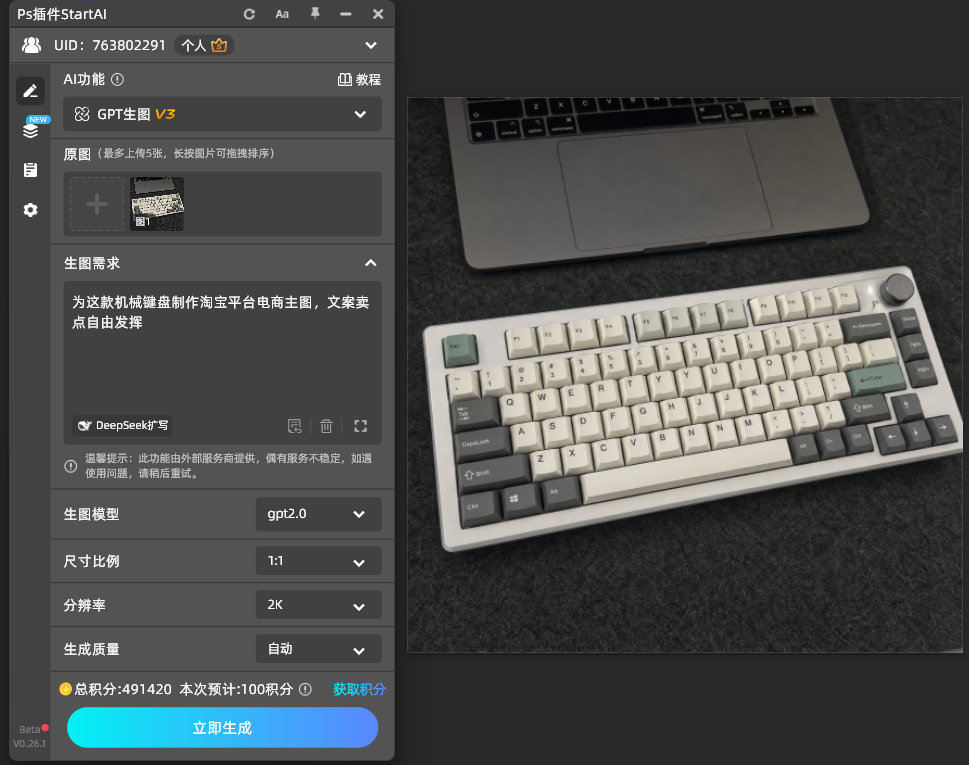The image size is (969, 765).
Task: Open the 教程 tutorial link
Action: (x=360, y=80)
